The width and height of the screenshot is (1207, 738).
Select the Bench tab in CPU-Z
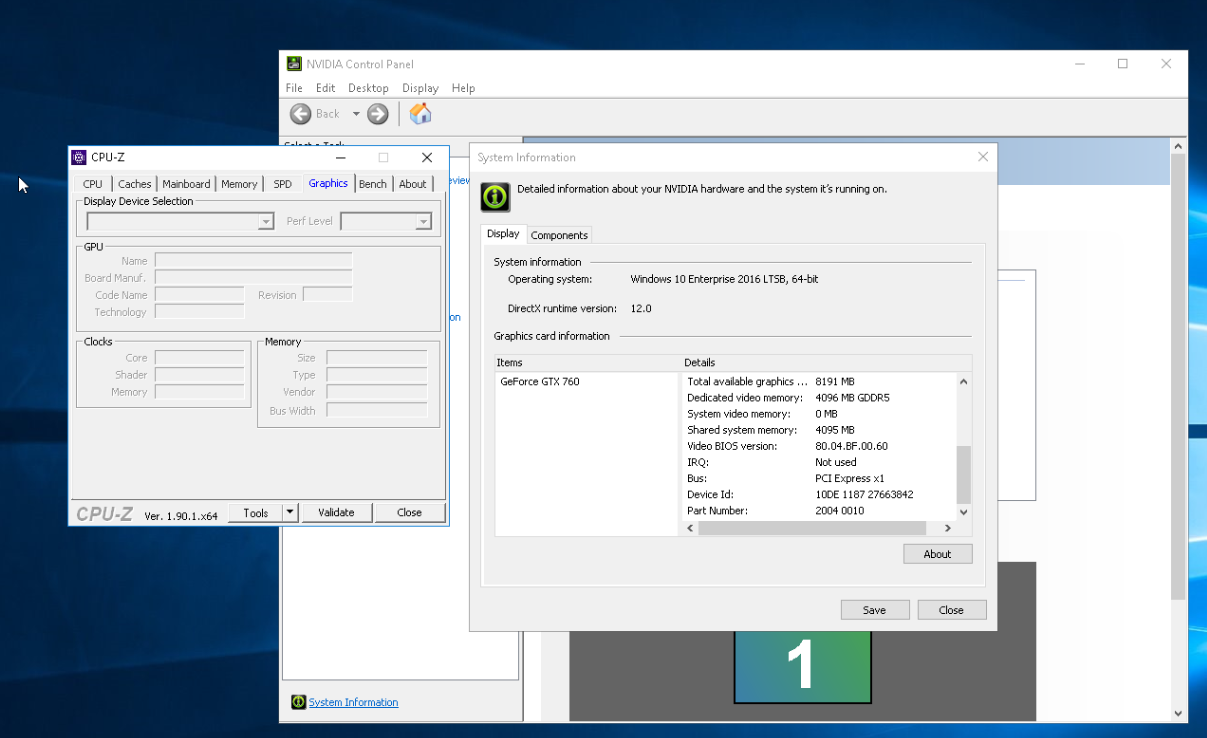(373, 184)
